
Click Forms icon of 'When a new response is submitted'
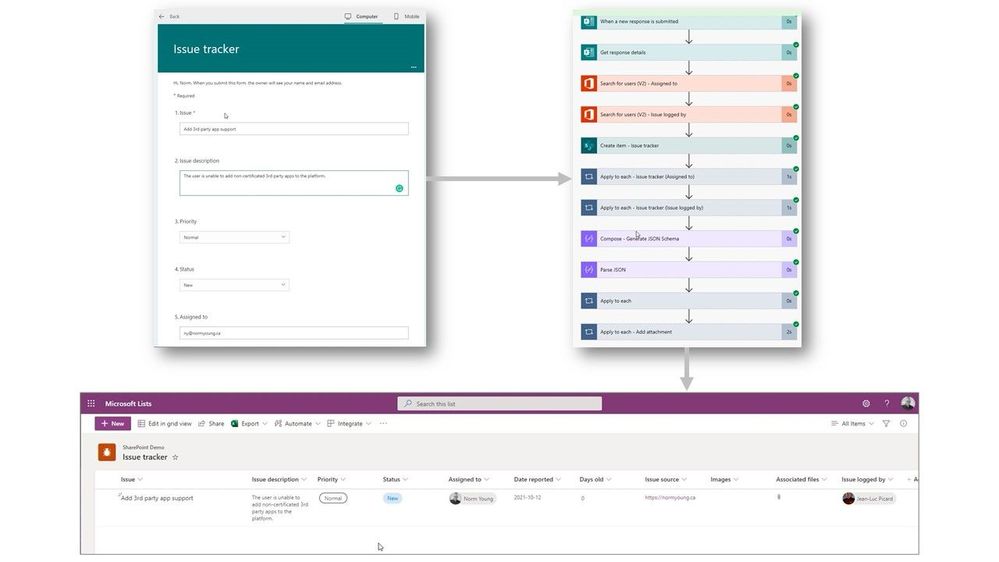[x=589, y=22]
